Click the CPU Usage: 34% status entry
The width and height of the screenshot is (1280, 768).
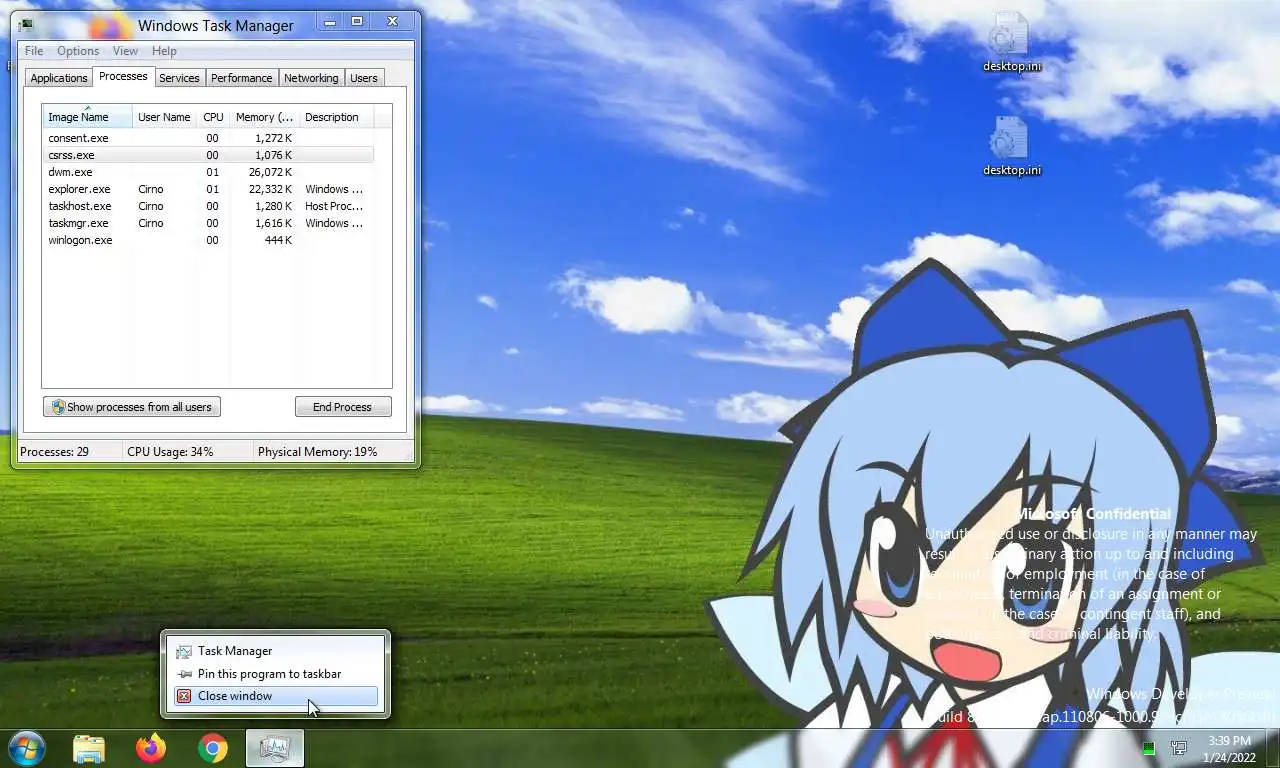[x=170, y=452]
